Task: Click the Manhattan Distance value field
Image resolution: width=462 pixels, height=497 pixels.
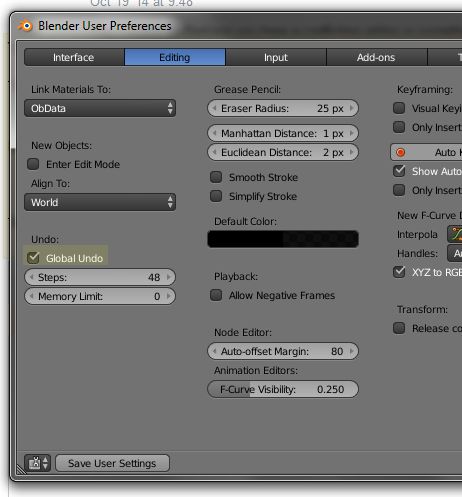Action: tap(283, 133)
